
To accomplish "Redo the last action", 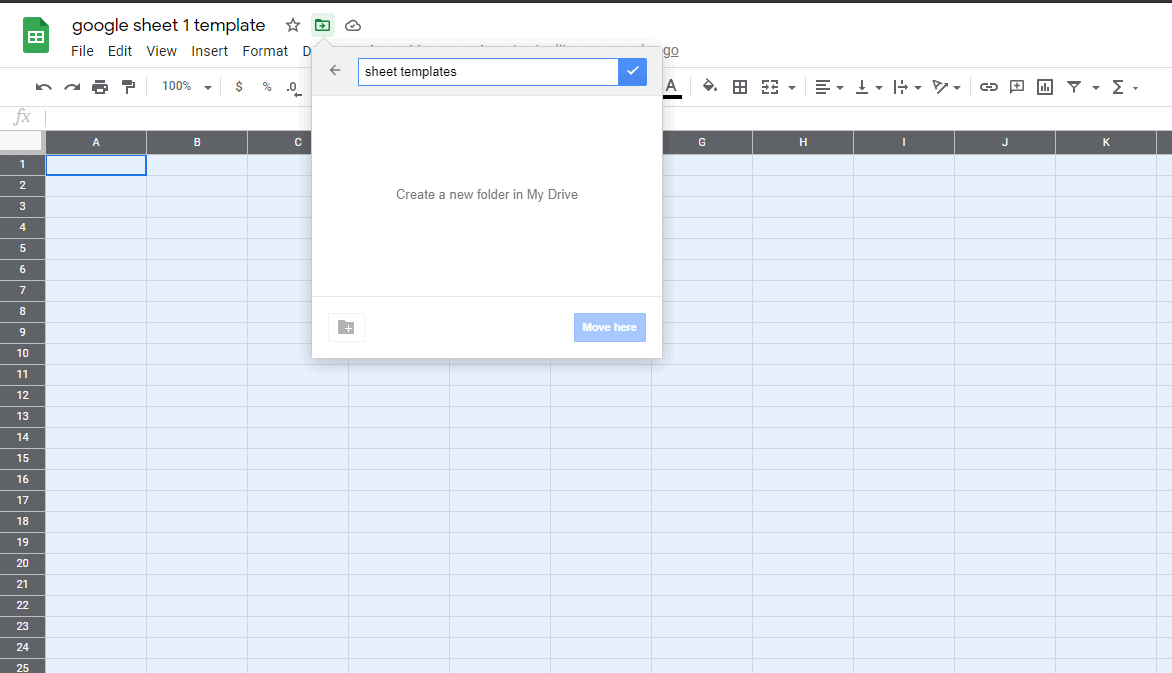I will click(72, 87).
